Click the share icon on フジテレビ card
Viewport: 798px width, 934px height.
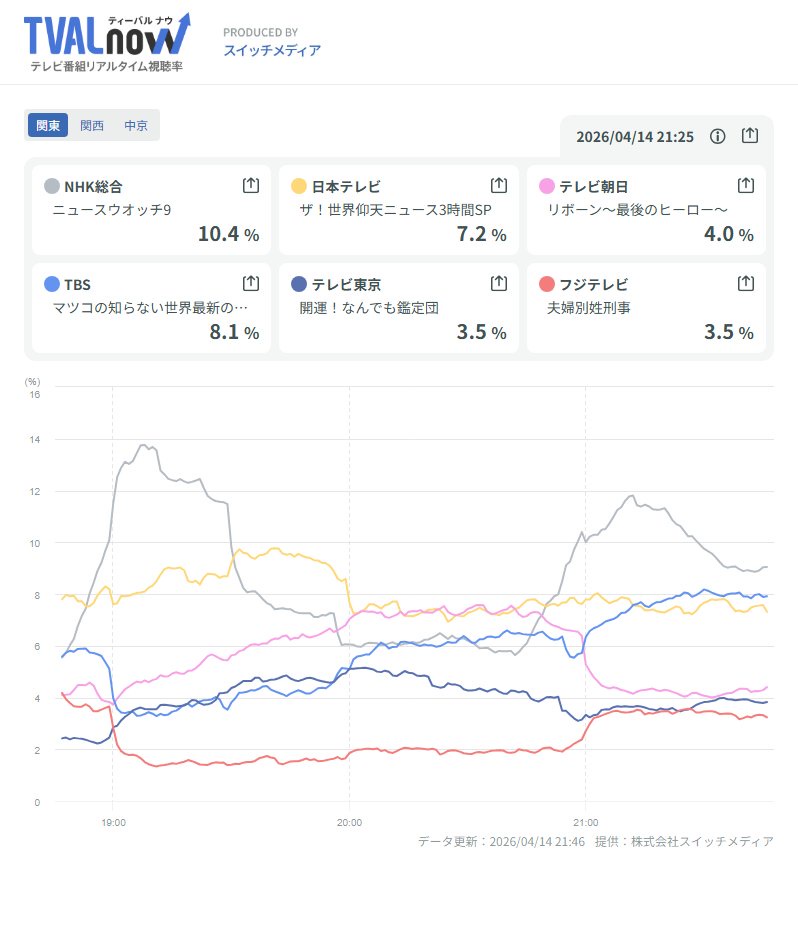click(x=745, y=283)
